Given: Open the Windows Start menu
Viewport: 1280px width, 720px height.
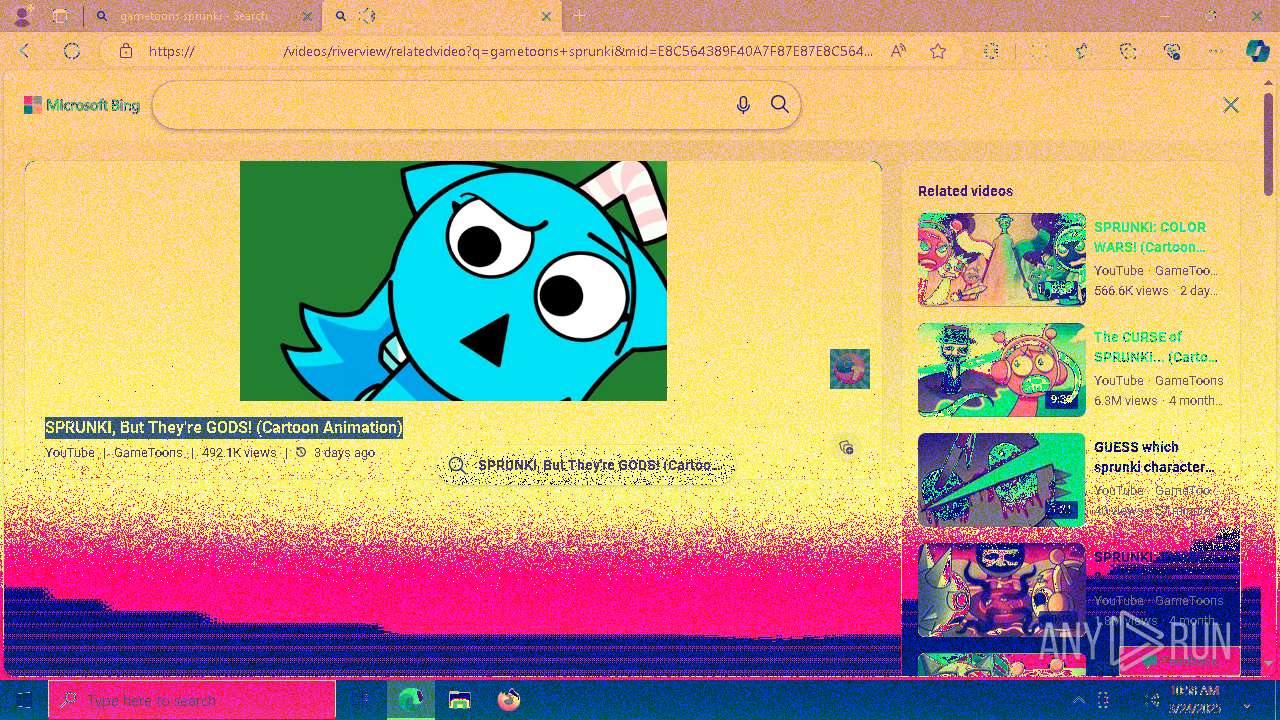Looking at the screenshot, I should [x=24, y=700].
